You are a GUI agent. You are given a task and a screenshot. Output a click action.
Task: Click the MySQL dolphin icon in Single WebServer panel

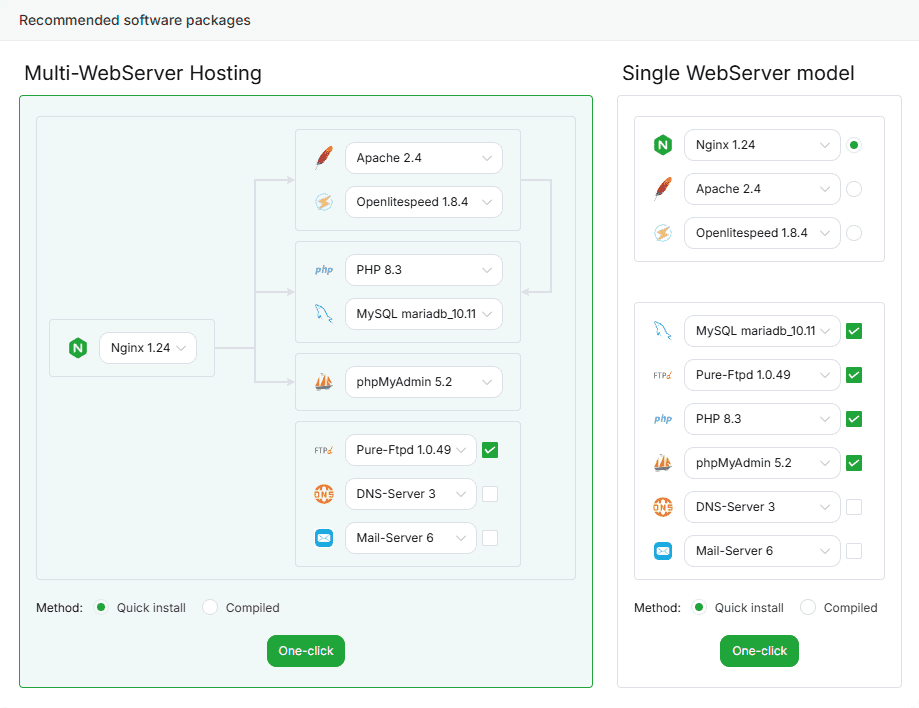pos(662,331)
